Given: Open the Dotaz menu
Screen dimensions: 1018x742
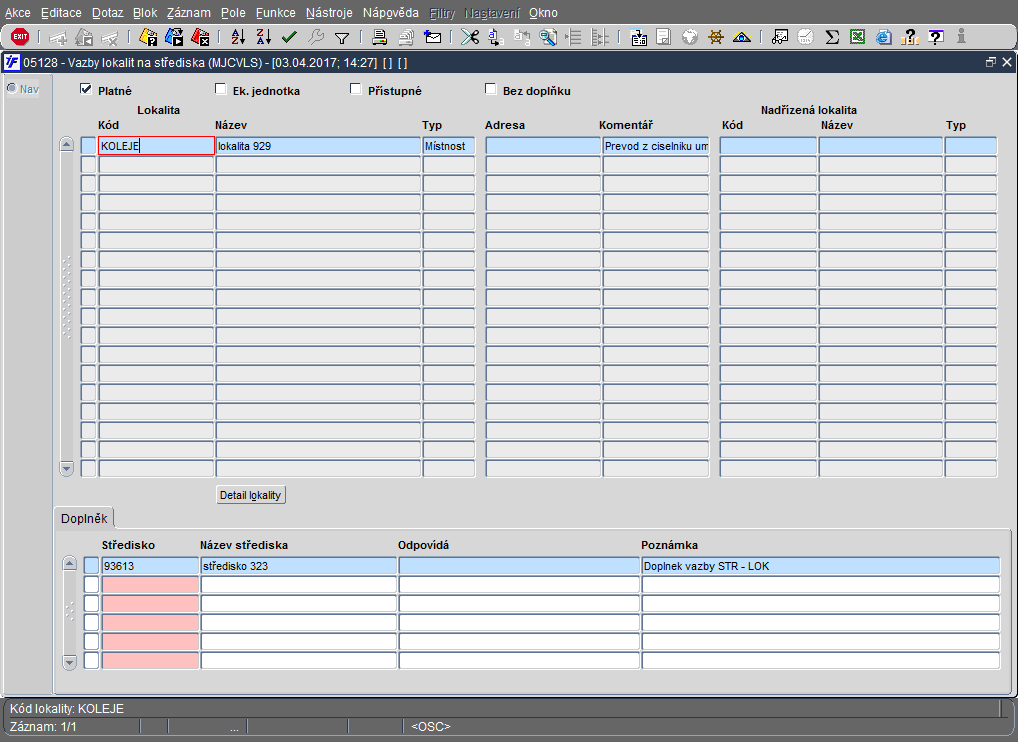Looking at the screenshot, I should pyautogui.click(x=107, y=13).
